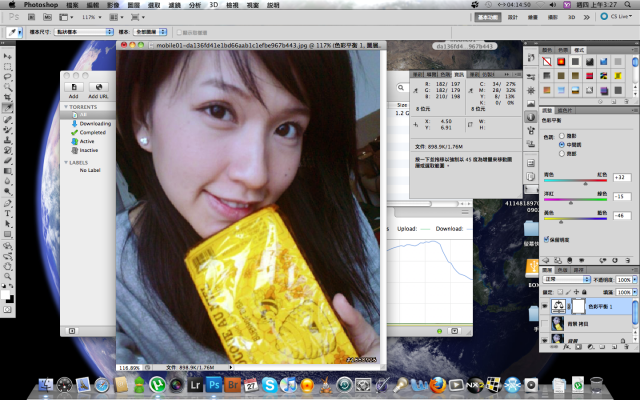Select the Shadows tone radio button

tap(562, 136)
